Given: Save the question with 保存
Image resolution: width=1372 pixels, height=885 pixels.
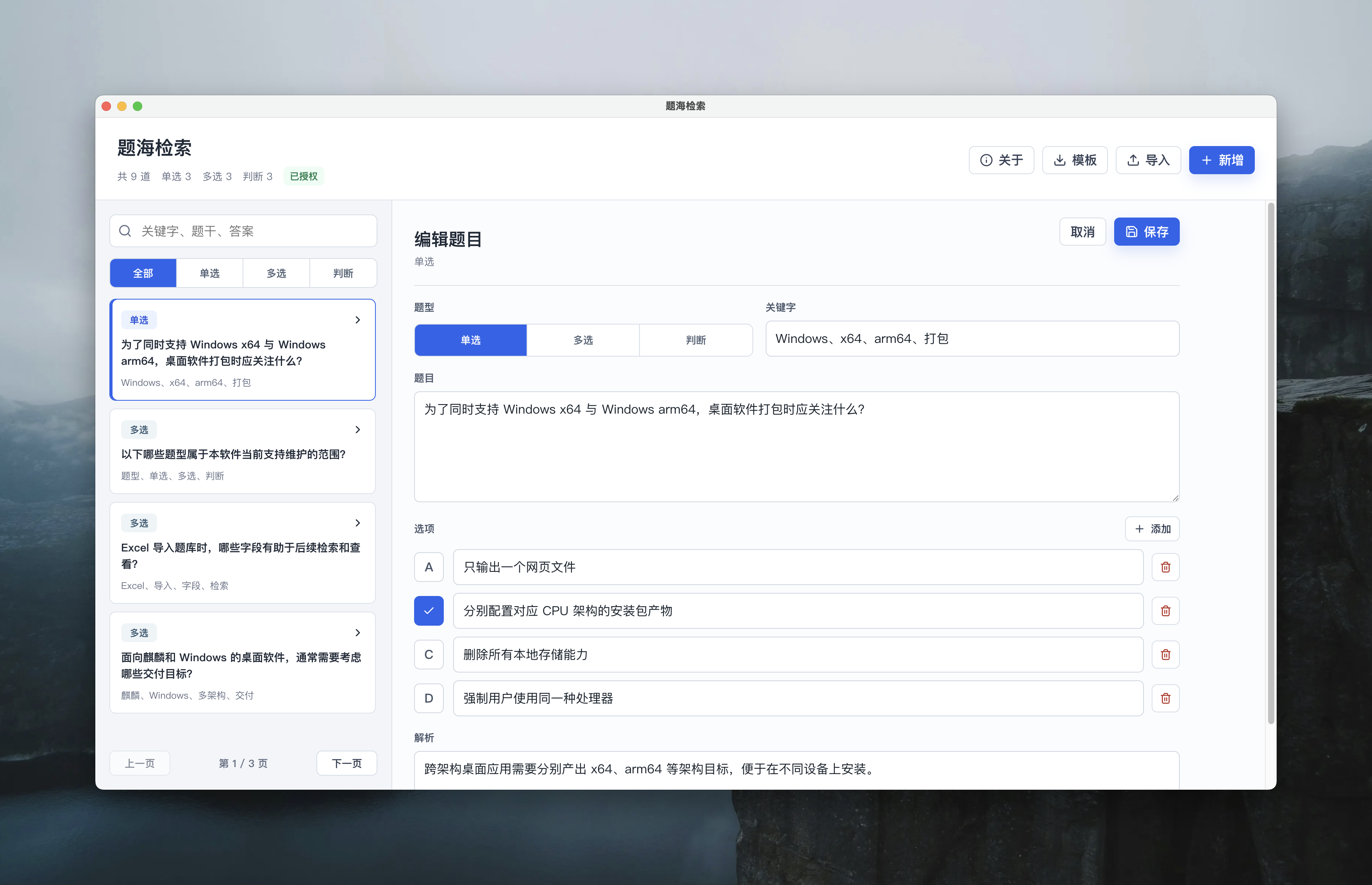Looking at the screenshot, I should 1146,232.
